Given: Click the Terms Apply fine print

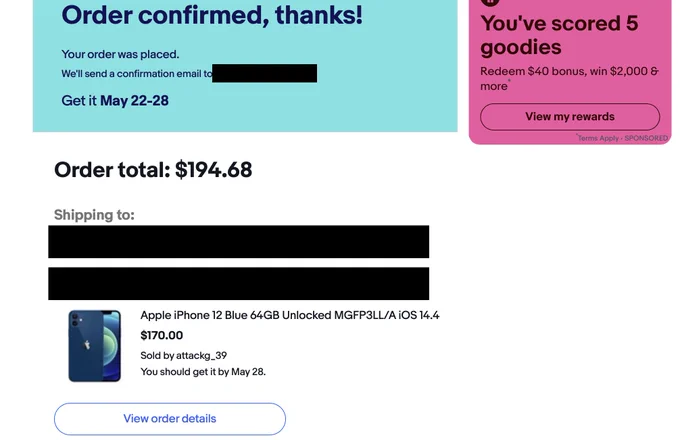Looking at the screenshot, I should pyautogui.click(x=598, y=138).
